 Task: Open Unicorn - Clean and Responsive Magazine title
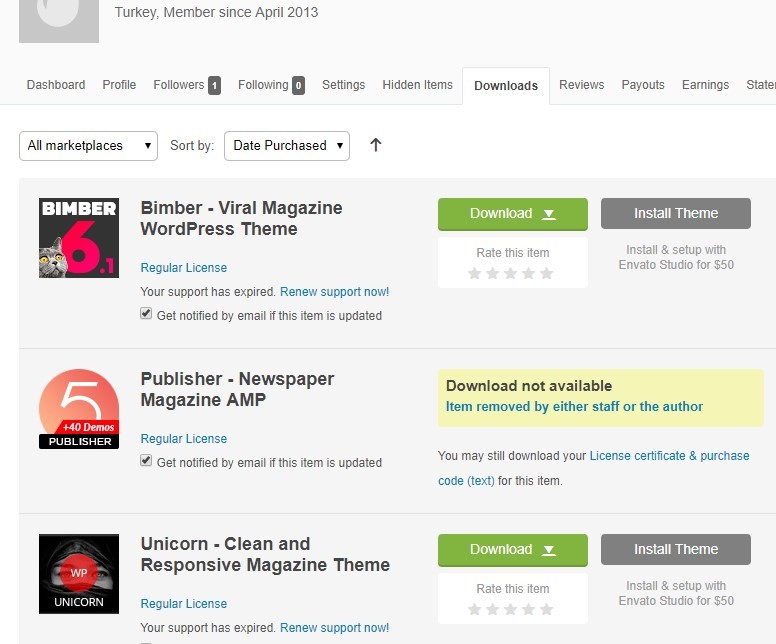pos(265,554)
